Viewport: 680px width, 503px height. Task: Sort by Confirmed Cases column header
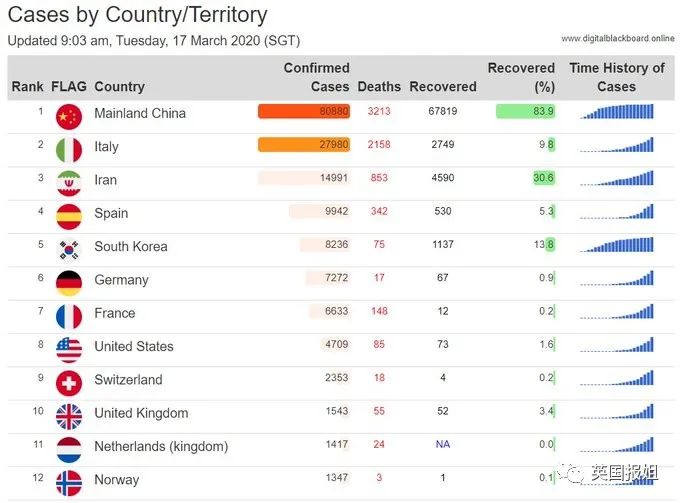click(316, 77)
